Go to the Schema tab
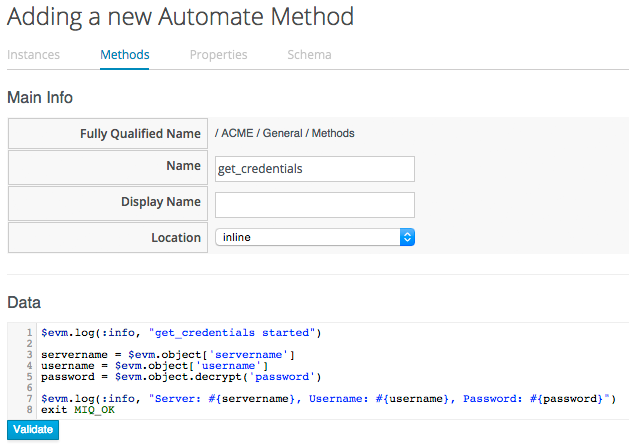This screenshot has width=629, height=446. coord(309,55)
